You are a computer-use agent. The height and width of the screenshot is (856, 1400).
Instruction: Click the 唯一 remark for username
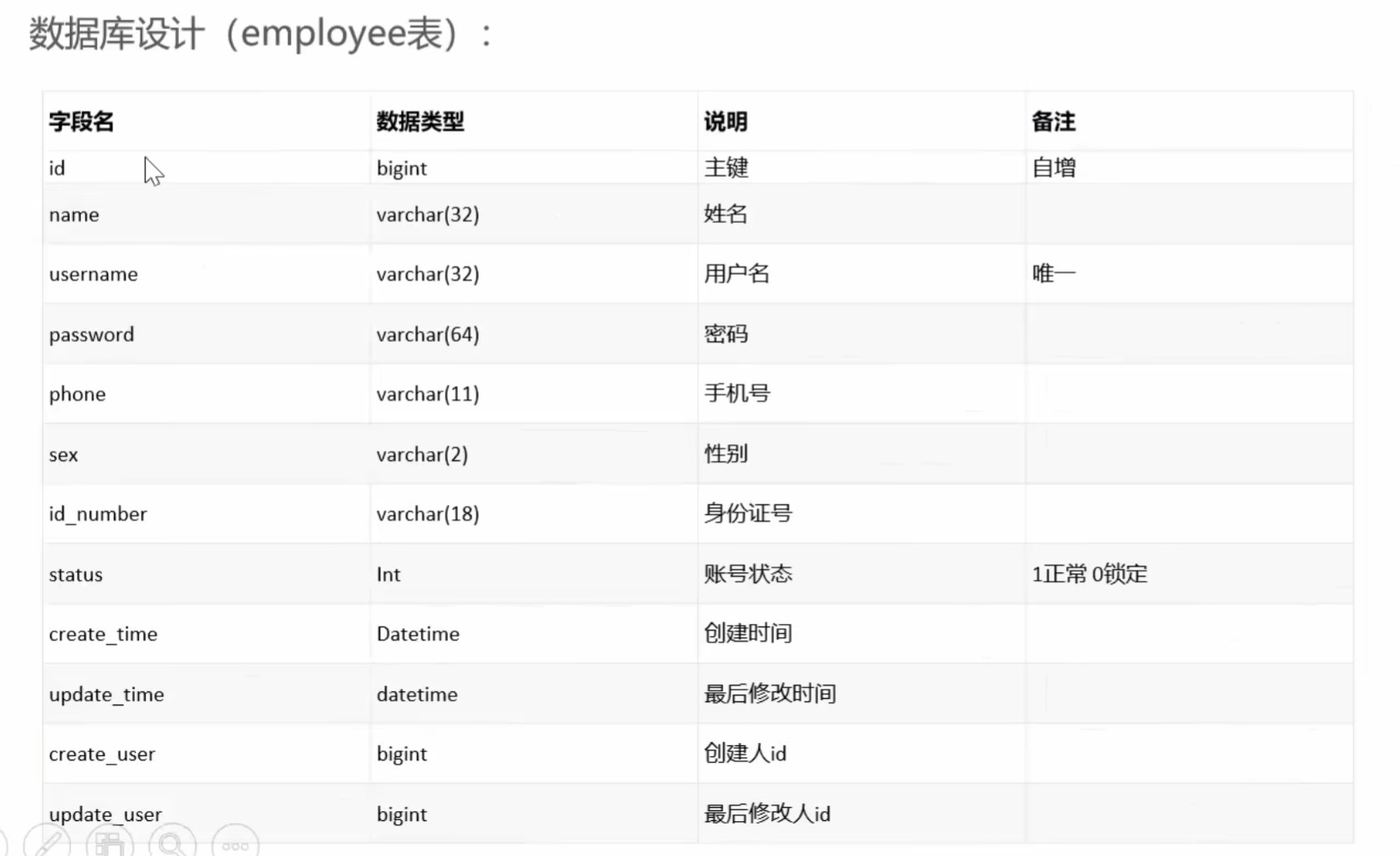[1054, 274]
